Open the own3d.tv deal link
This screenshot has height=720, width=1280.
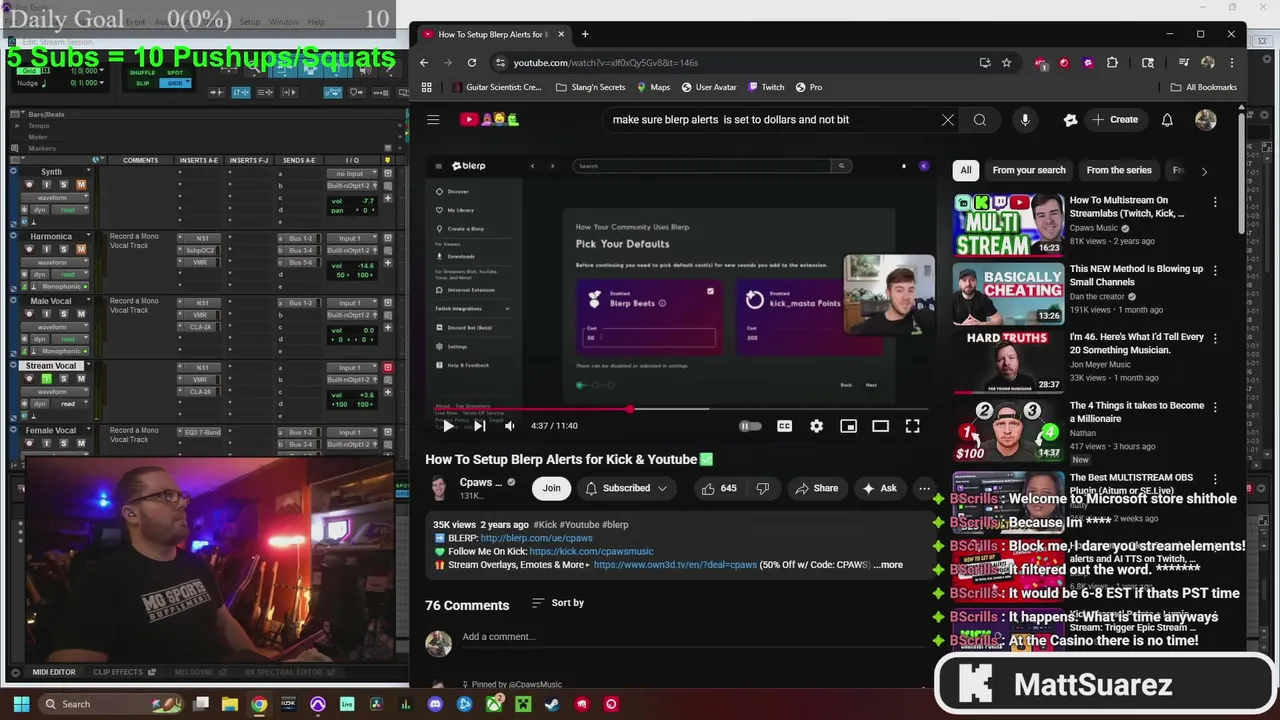pyautogui.click(x=675, y=565)
